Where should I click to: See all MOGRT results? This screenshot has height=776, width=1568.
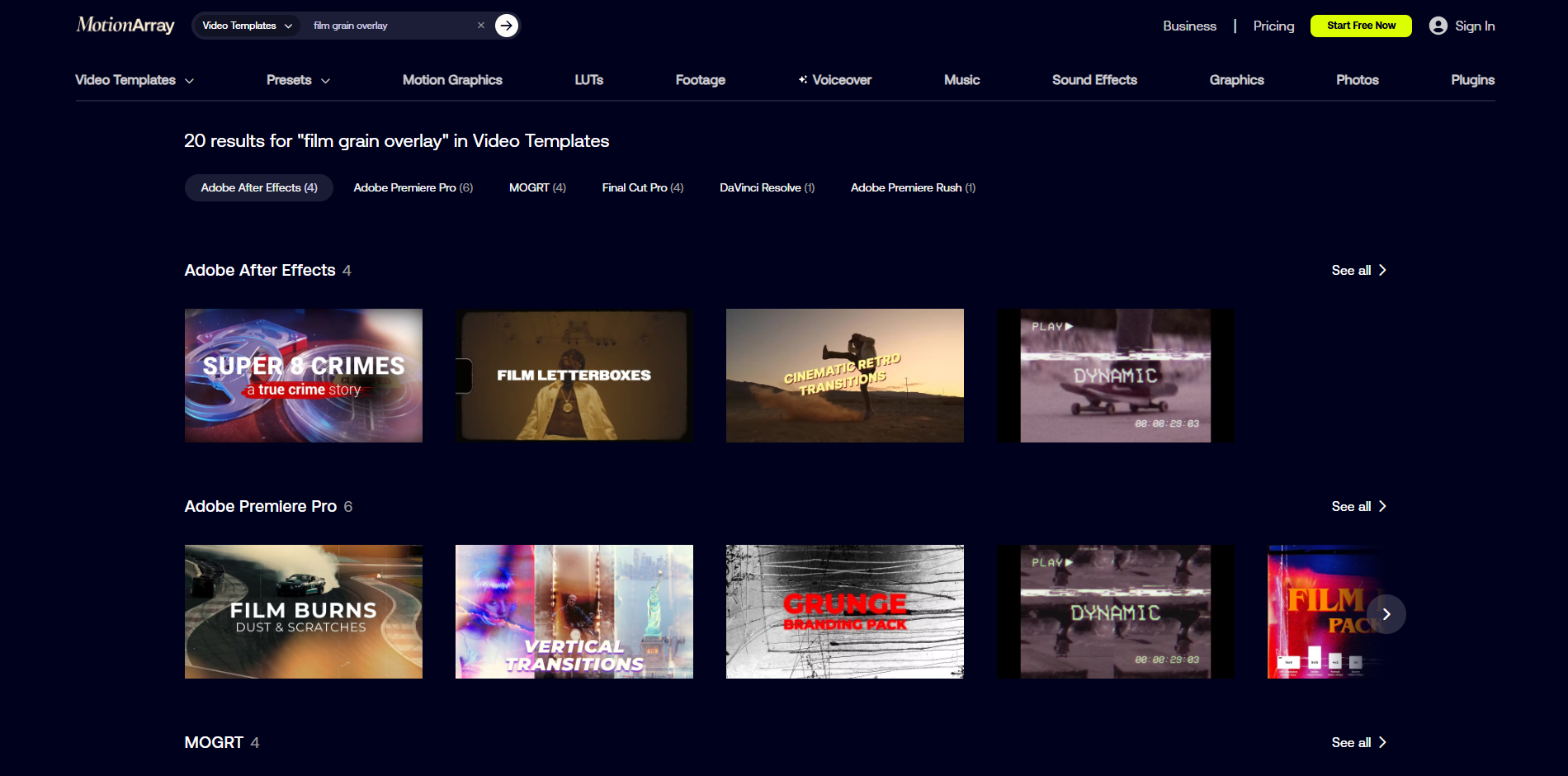pyautogui.click(x=1359, y=742)
